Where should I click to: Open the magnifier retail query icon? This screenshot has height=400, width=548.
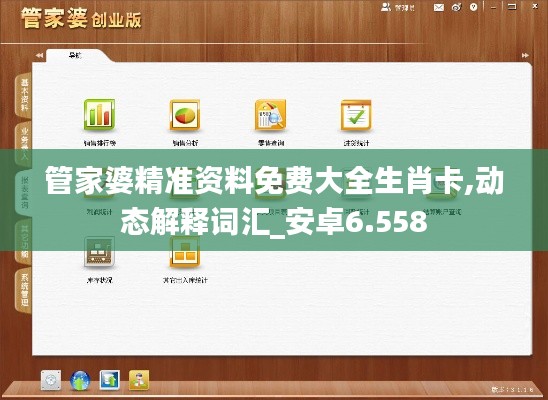pos(271,115)
